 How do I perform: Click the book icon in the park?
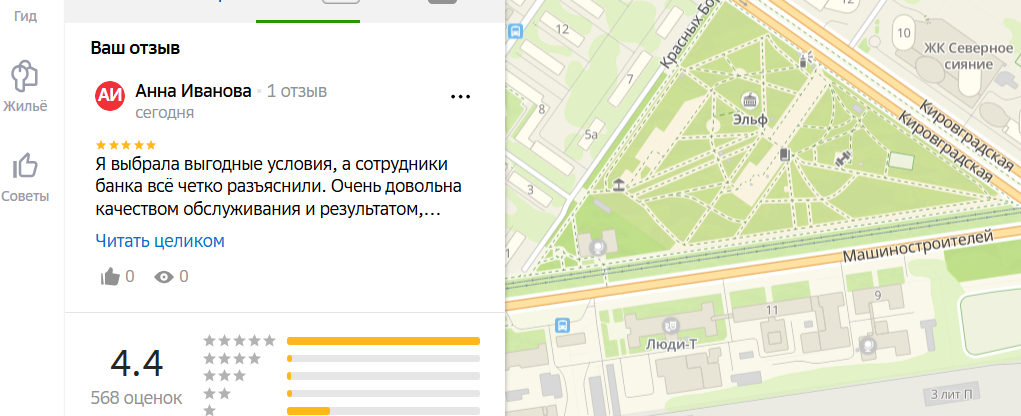click(x=786, y=154)
